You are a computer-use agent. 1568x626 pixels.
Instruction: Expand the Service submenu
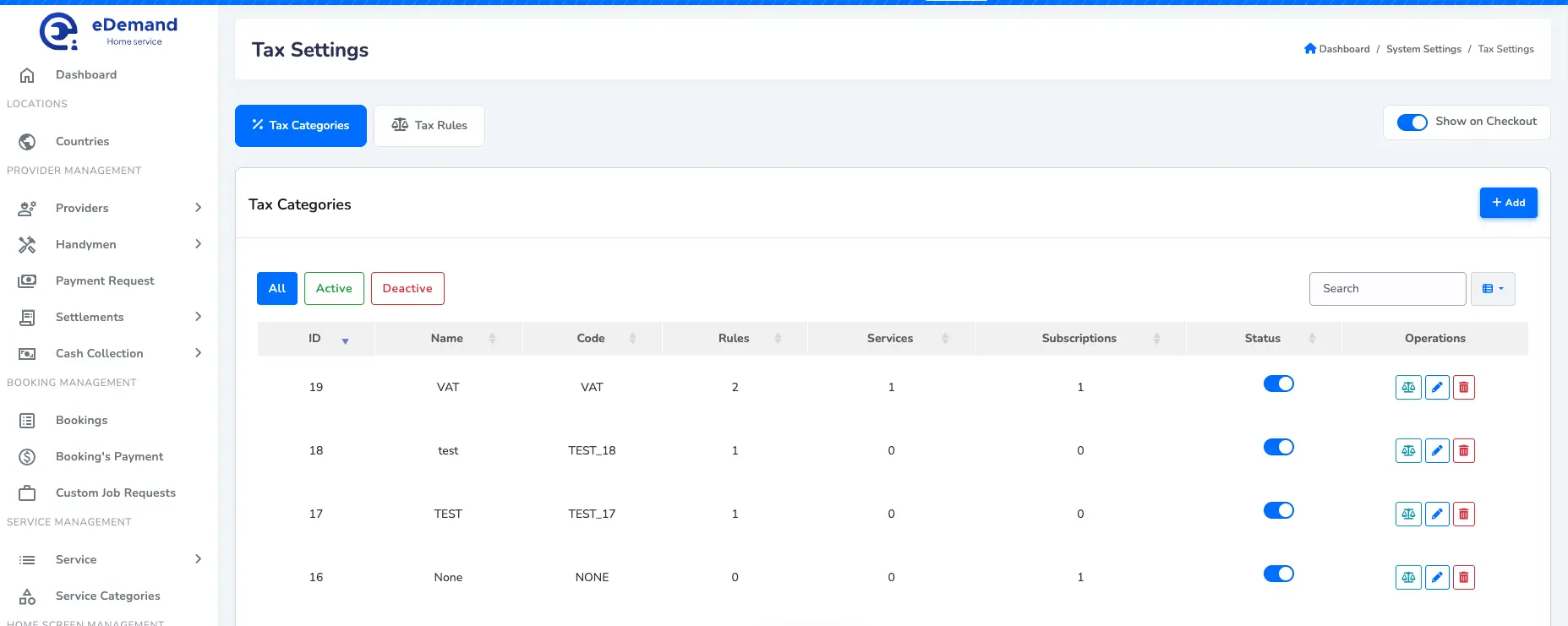198,559
